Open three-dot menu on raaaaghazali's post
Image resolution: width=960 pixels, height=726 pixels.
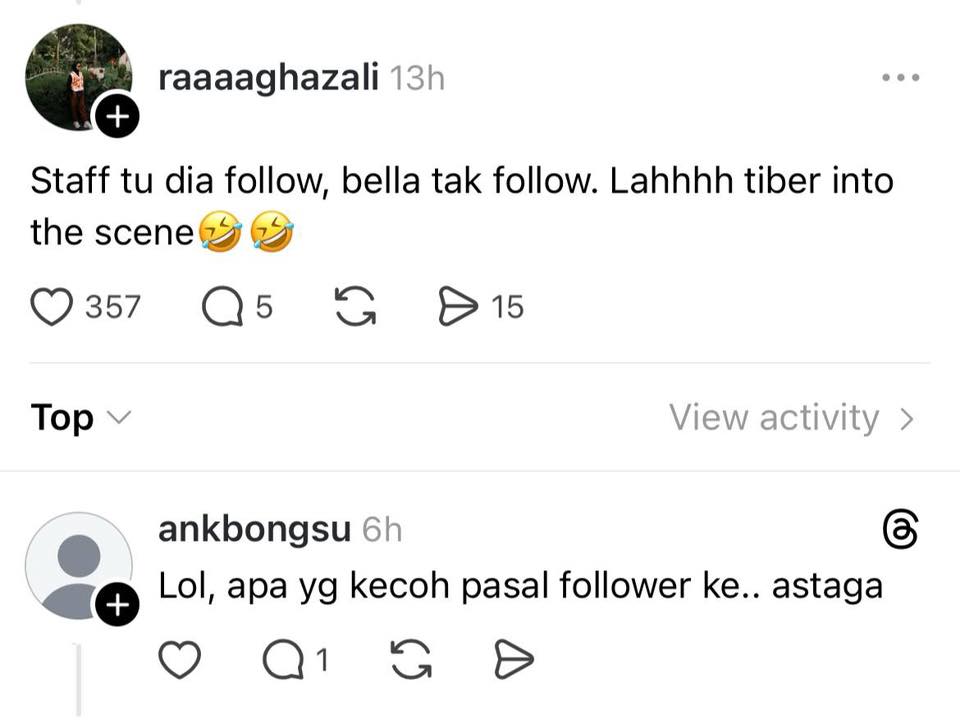point(900,78)
